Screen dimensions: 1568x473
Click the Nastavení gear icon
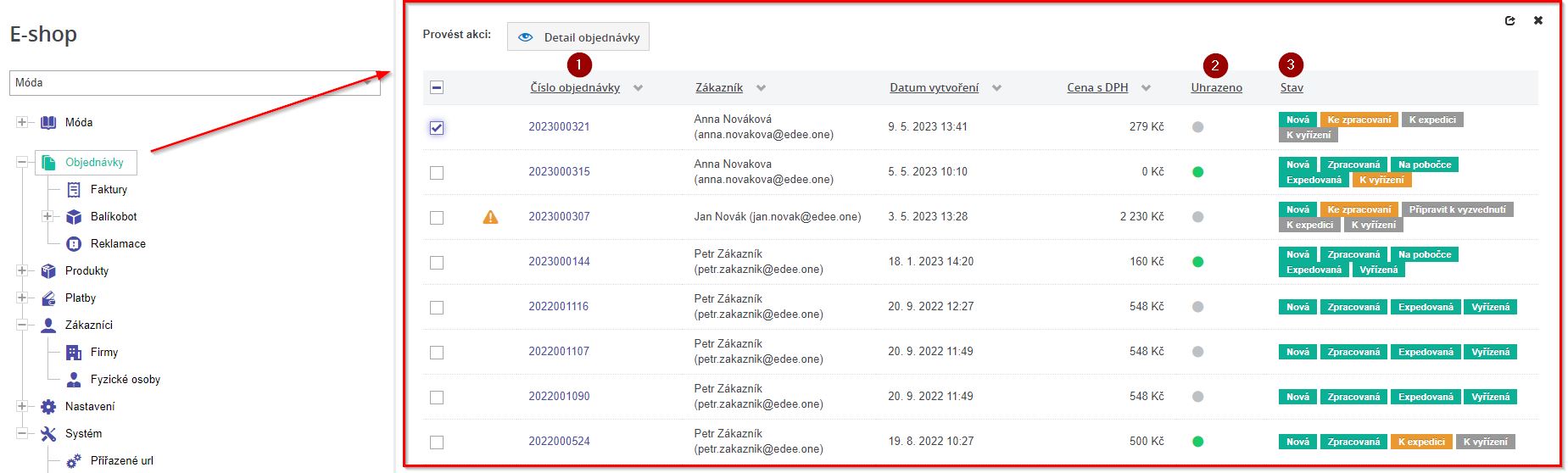[48, 407]
